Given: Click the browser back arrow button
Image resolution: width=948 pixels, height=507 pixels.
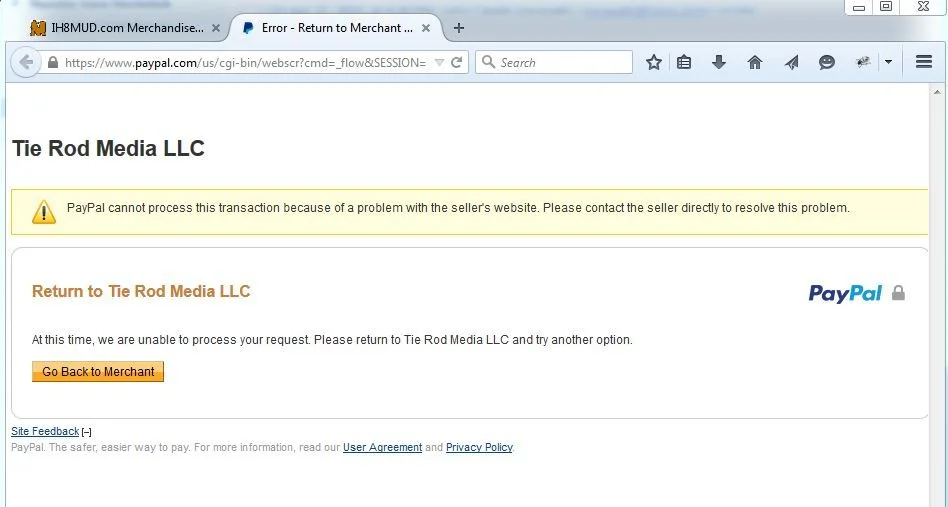Looking at the screenshot, I should coord(25,62).
